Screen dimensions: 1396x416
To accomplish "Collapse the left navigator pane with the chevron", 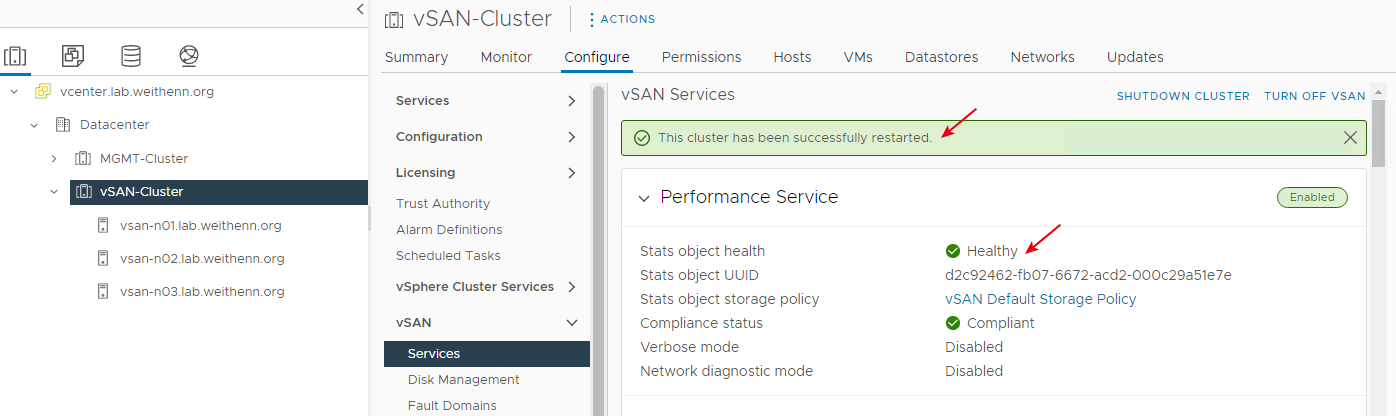I will coord(360,9).
